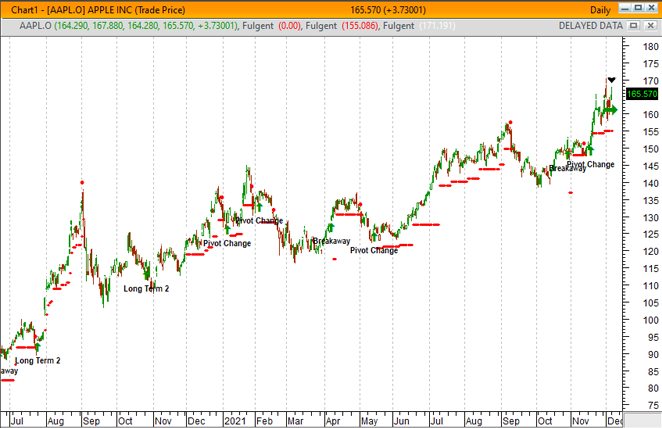Viewport: 662px width, 428px height.
Task: Select the Pivot Change label near 122 level
Action: point(227,243)
